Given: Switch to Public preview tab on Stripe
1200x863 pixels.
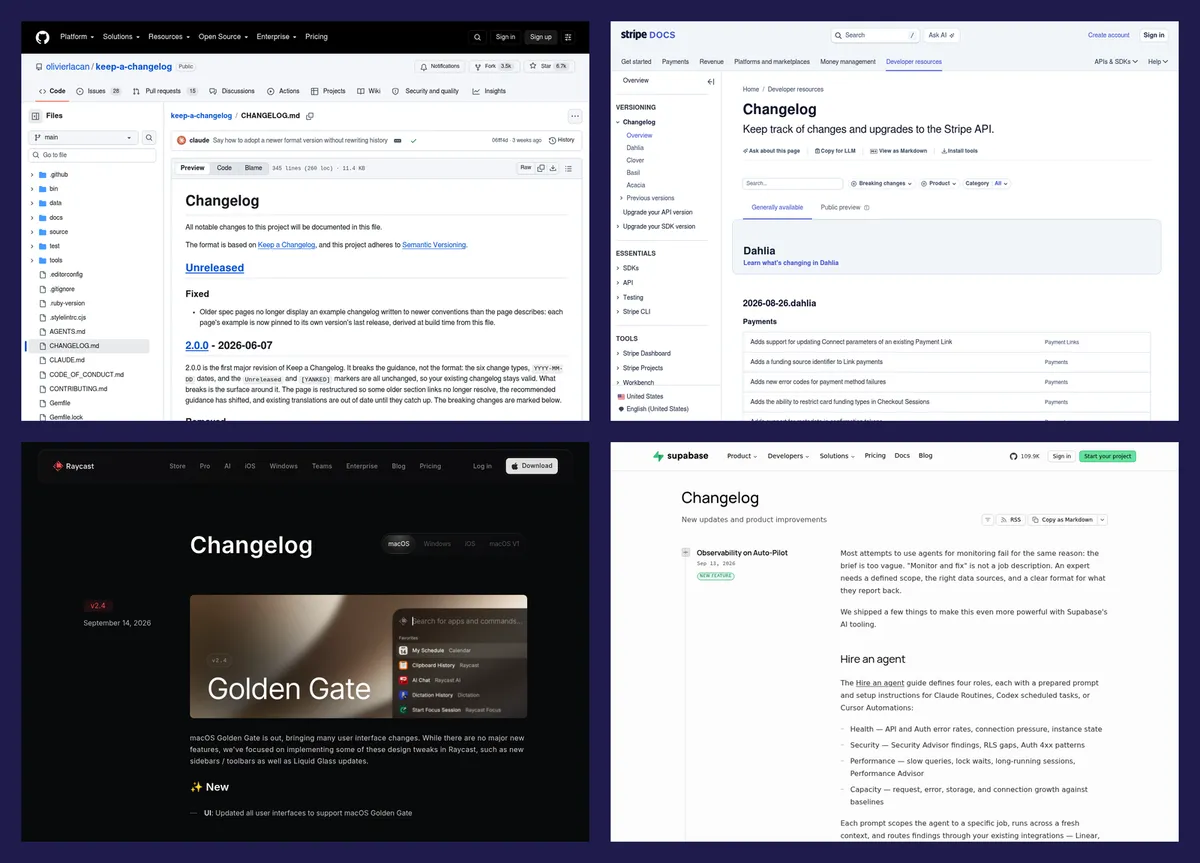Looking at the screenshot, I should pos(844,208).
